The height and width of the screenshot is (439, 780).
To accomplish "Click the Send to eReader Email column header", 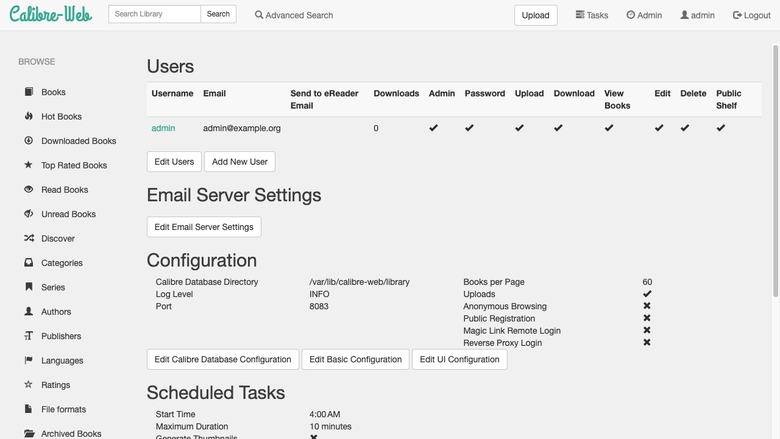I will (324, 99).
